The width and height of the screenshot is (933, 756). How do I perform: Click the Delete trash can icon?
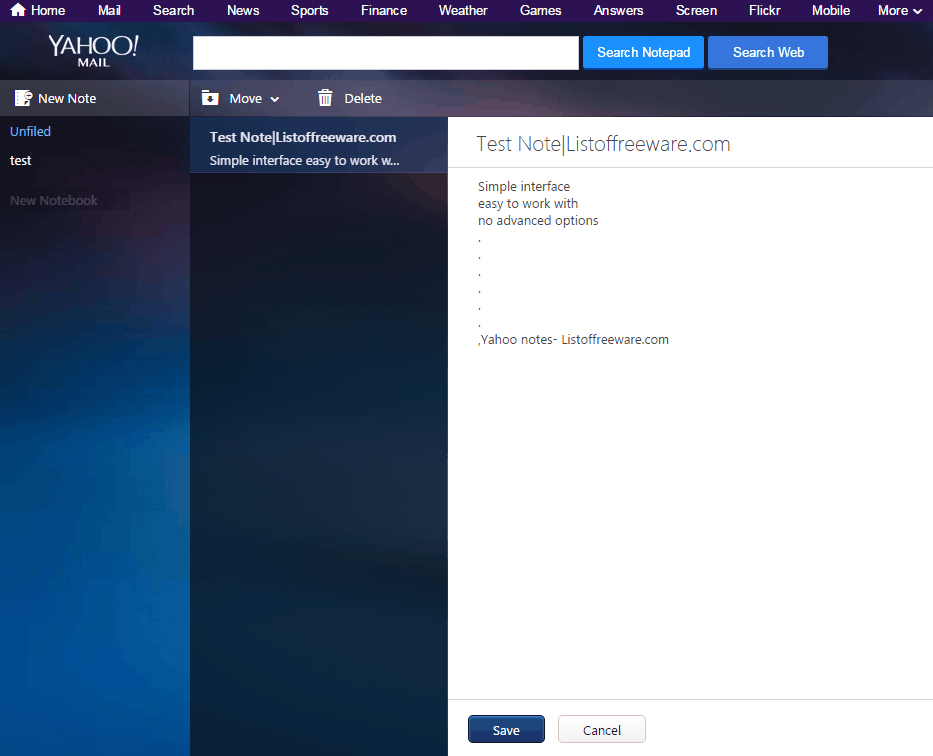click(x=325, y=98)
